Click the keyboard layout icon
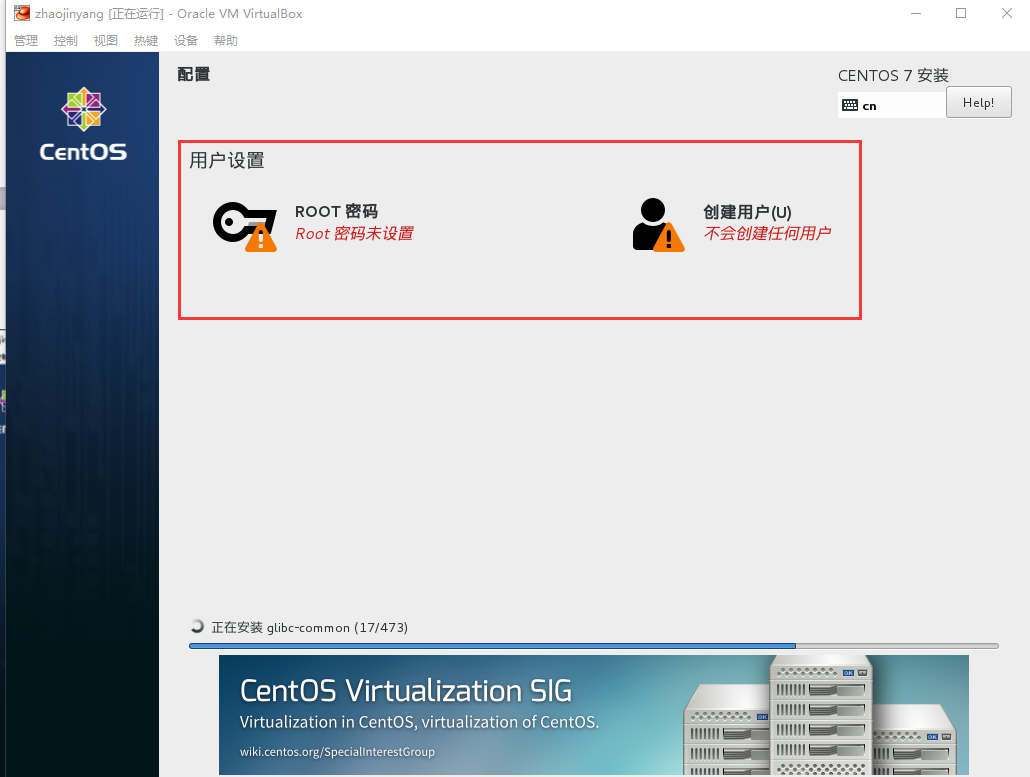 (x=850, y=105)
